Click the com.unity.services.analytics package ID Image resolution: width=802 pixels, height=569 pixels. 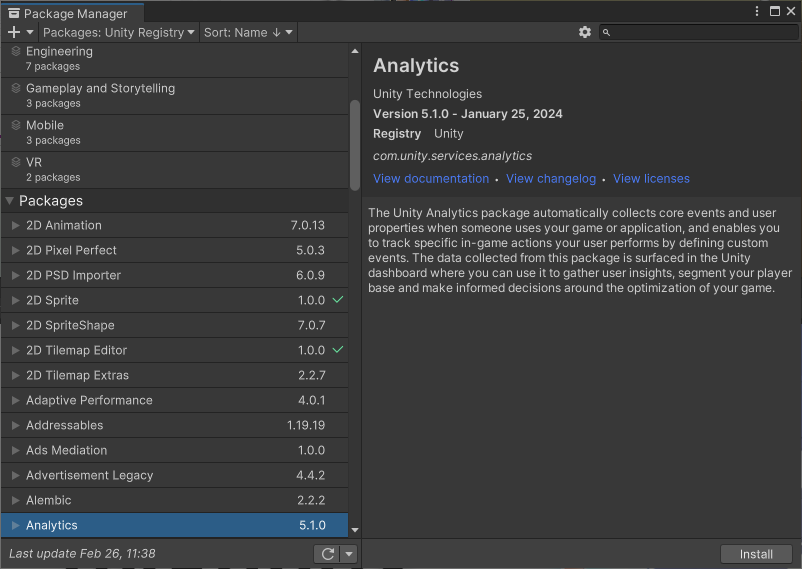coord(452,156)
